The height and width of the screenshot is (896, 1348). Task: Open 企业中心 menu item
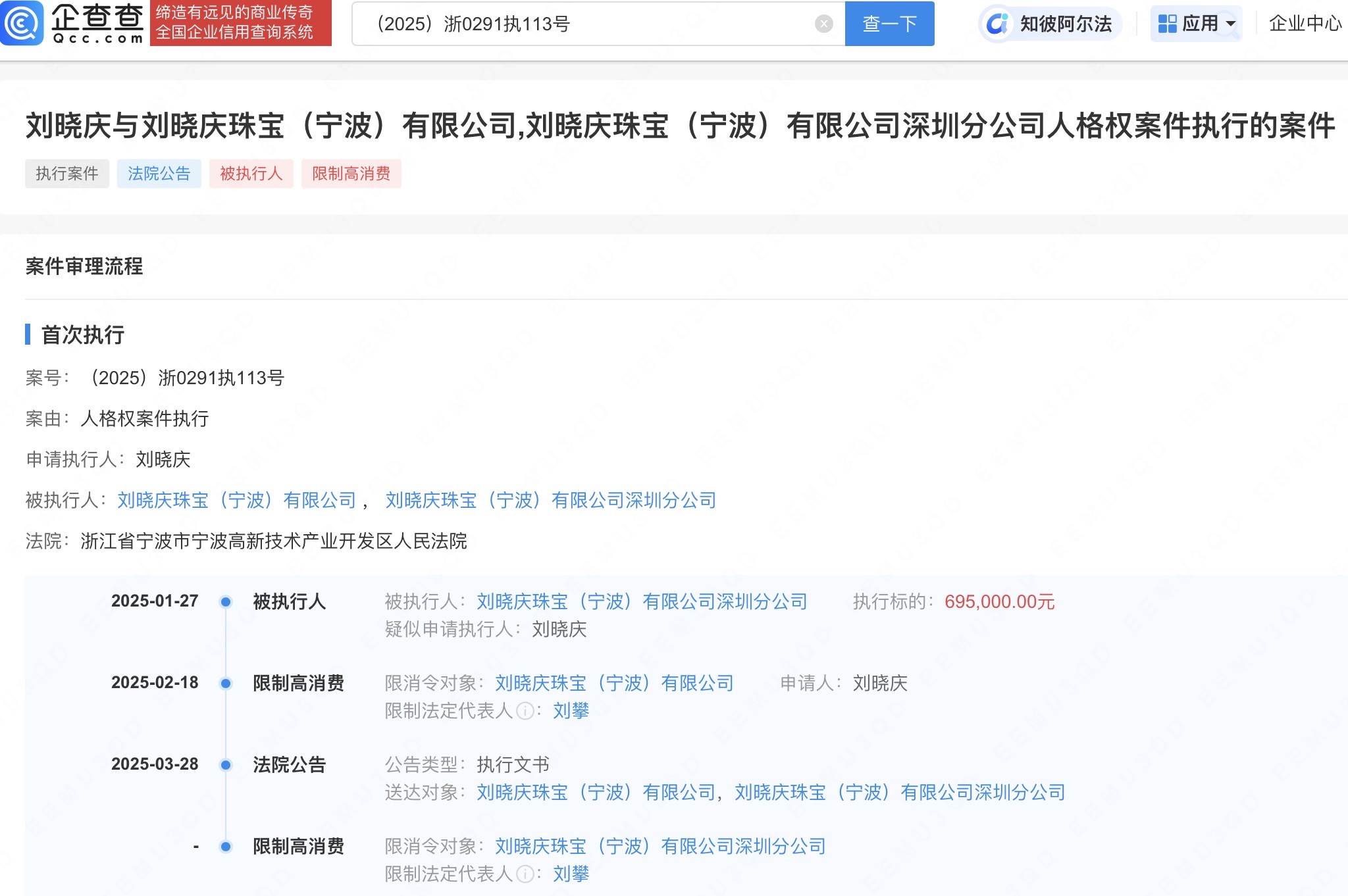1305,24
